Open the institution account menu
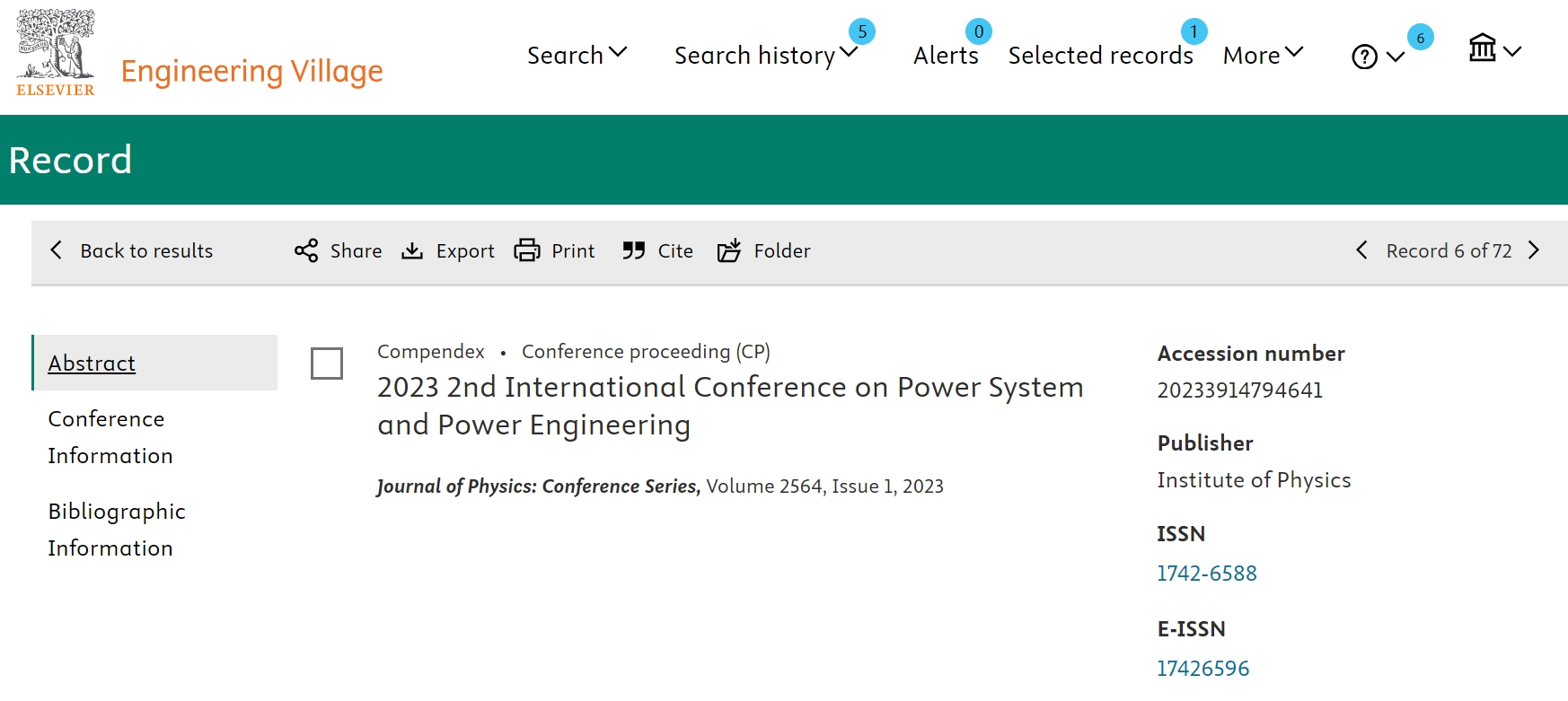The height and width of the screenshot is (701, 1568). pyautogui.click(x=1493, y=49)
